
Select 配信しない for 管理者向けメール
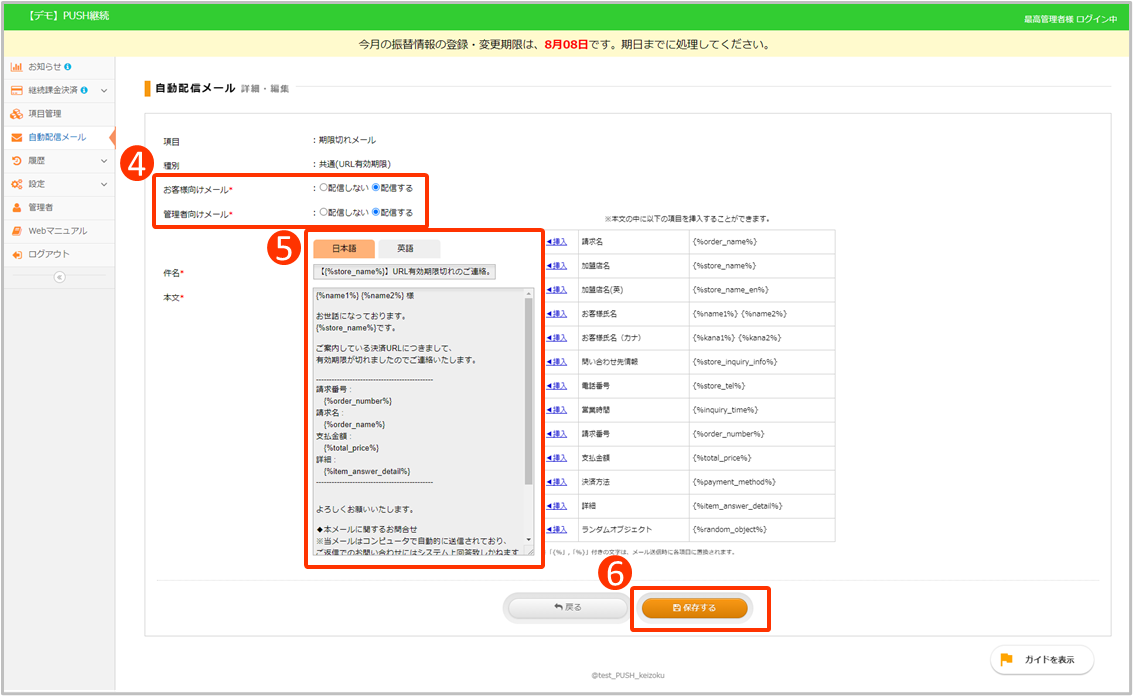point(323,212)
